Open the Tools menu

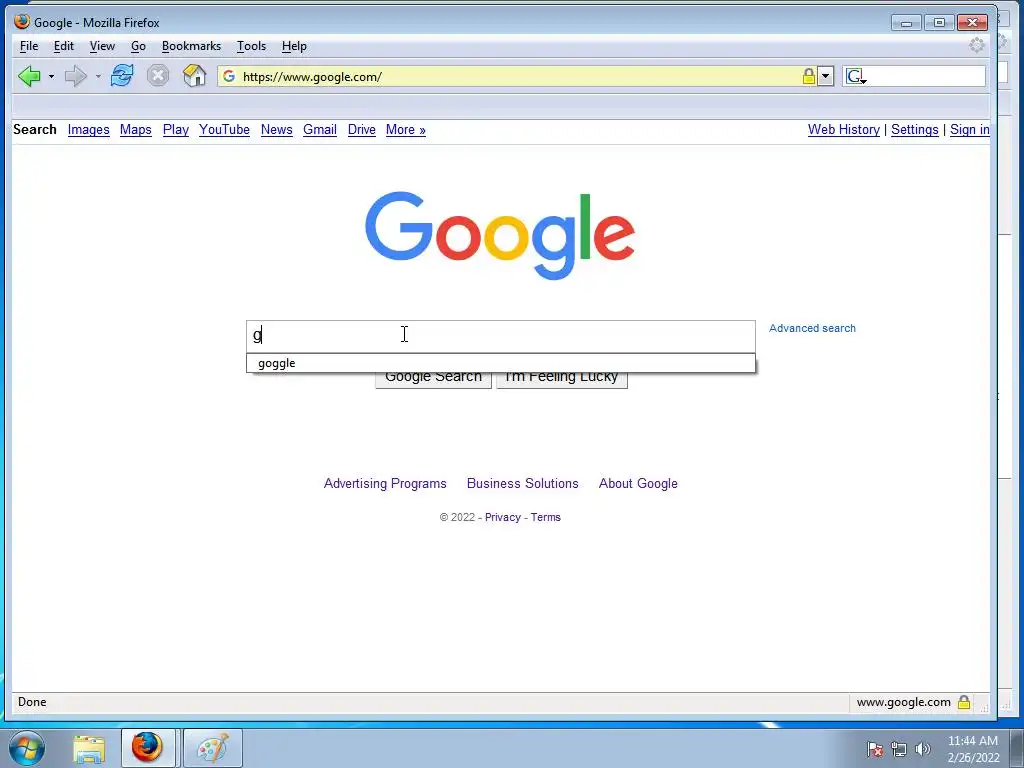coord(251,46)
